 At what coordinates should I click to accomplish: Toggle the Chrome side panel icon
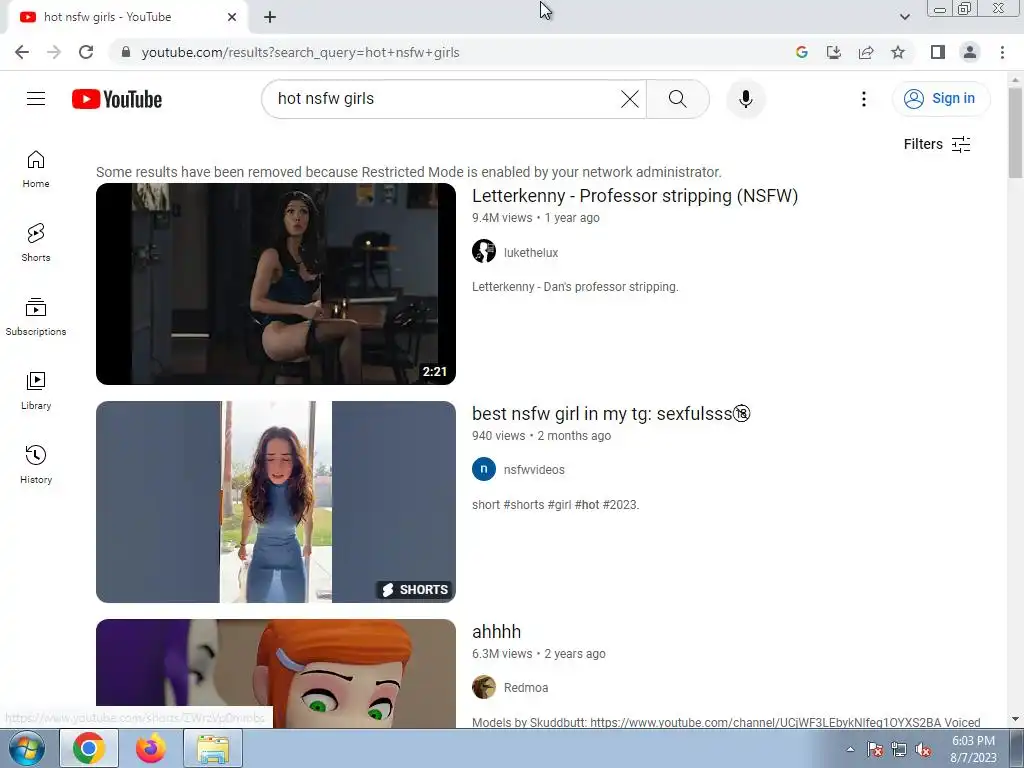[x=938, y=52]
